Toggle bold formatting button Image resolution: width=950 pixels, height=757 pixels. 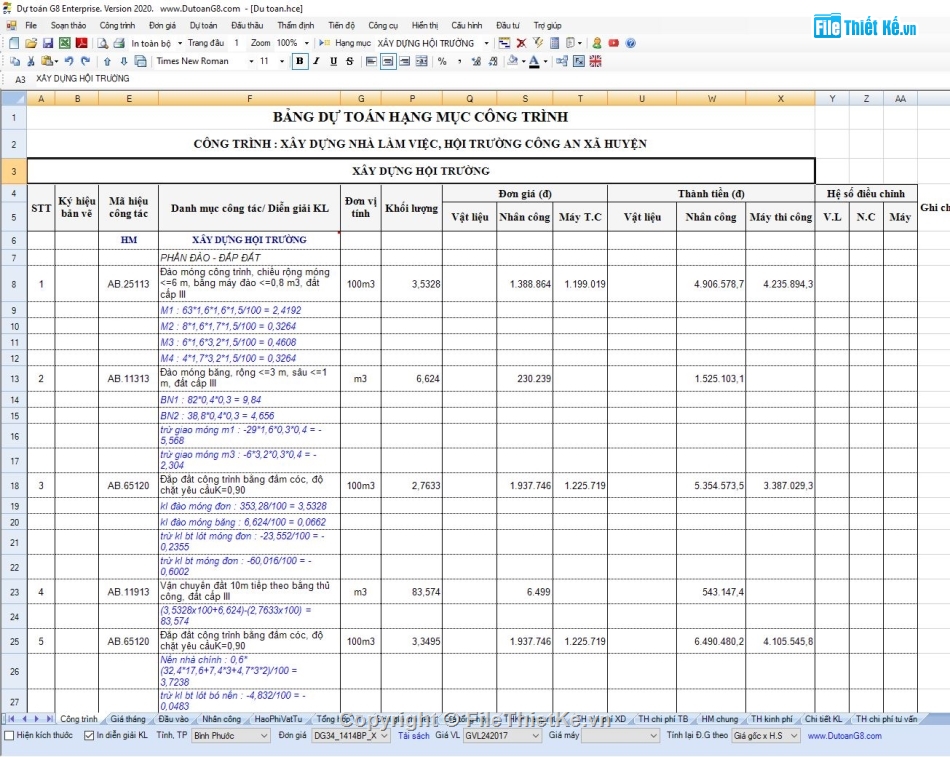[299, 61]
